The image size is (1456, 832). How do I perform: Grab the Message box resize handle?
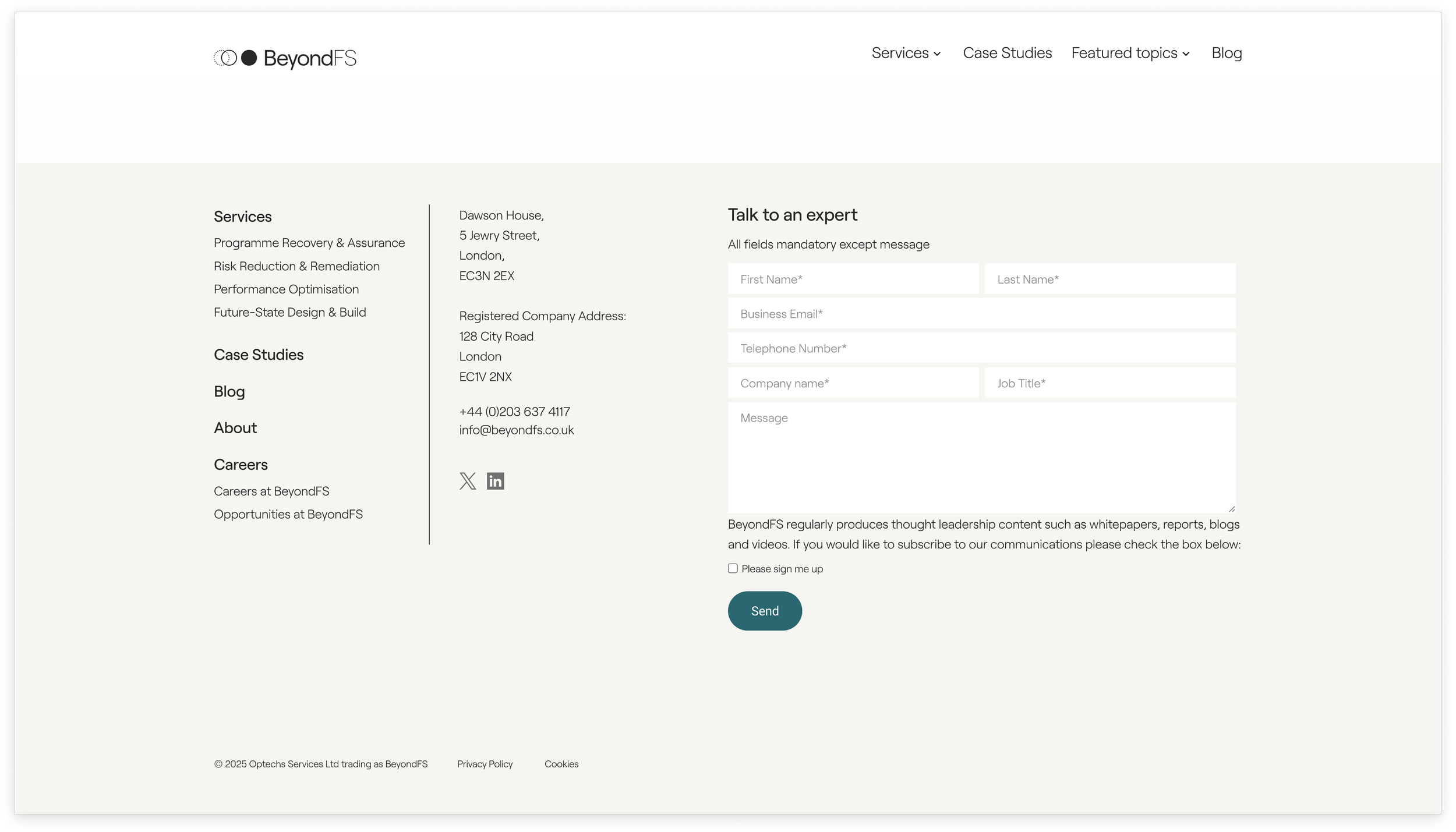[1231, 509]
